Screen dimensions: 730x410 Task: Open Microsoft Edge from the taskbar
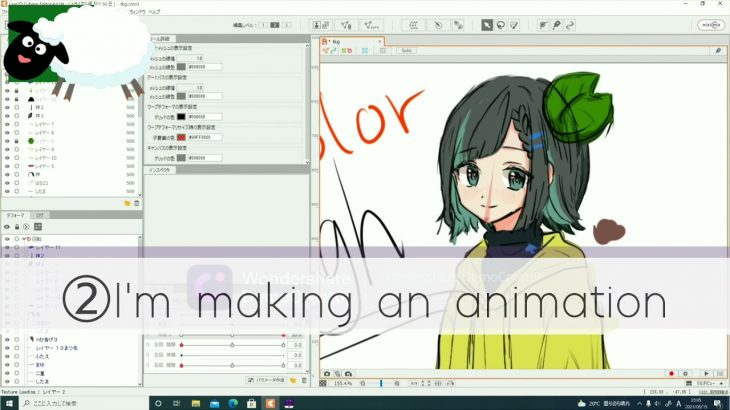[x=233, y=403]
